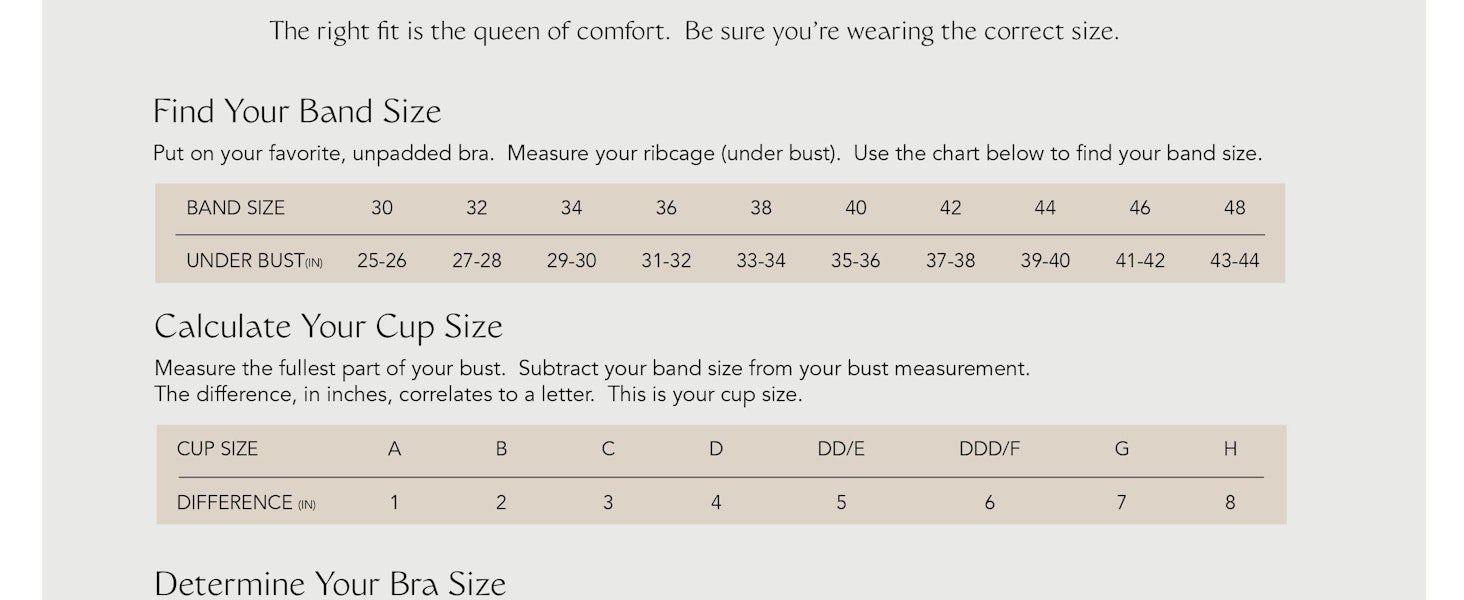Click the "Calculate Your Cup Size" heading
1464x600 pixels.
tap(328, 327)
